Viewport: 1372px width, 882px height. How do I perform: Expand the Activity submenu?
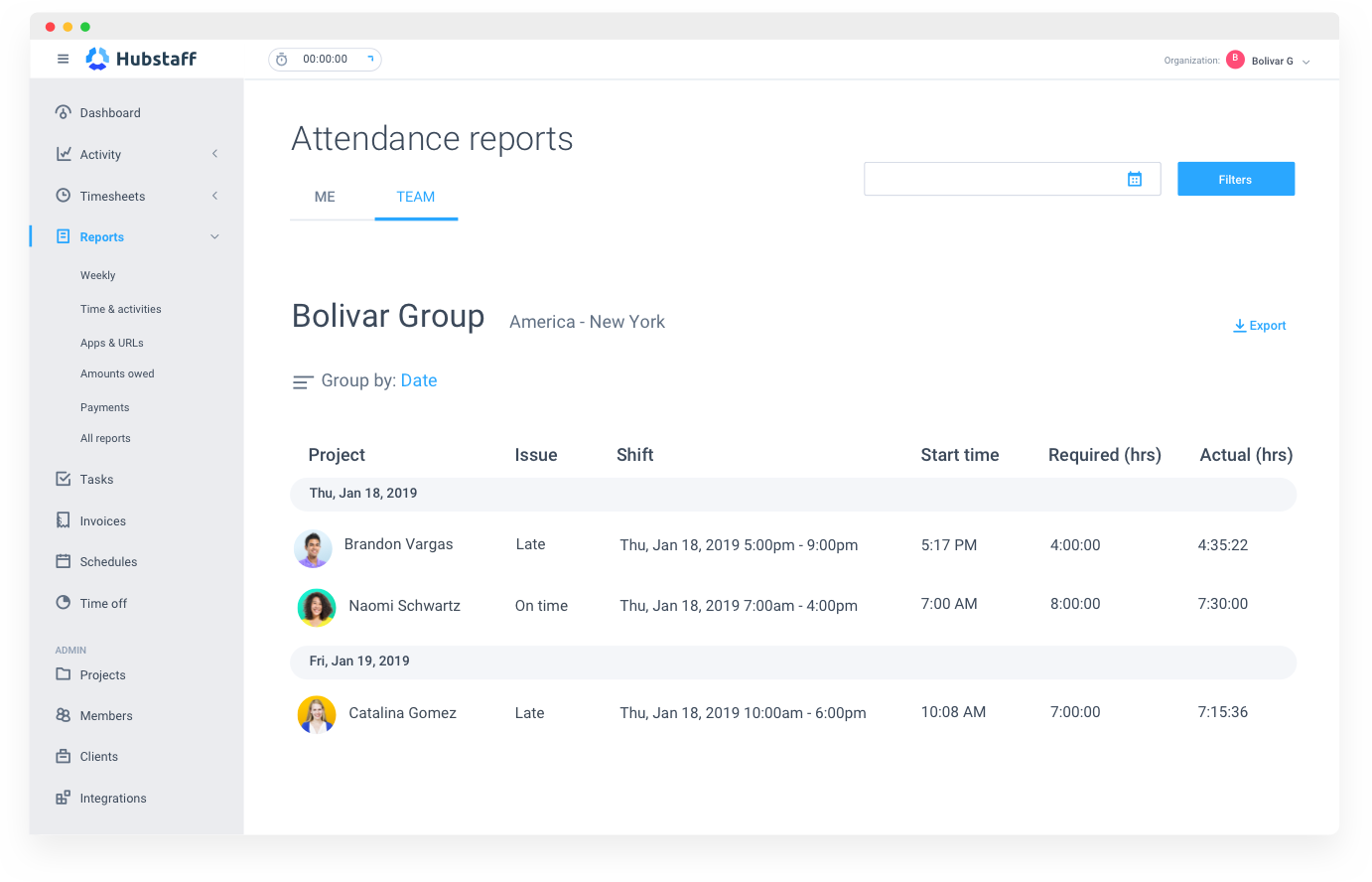(214, 154)
